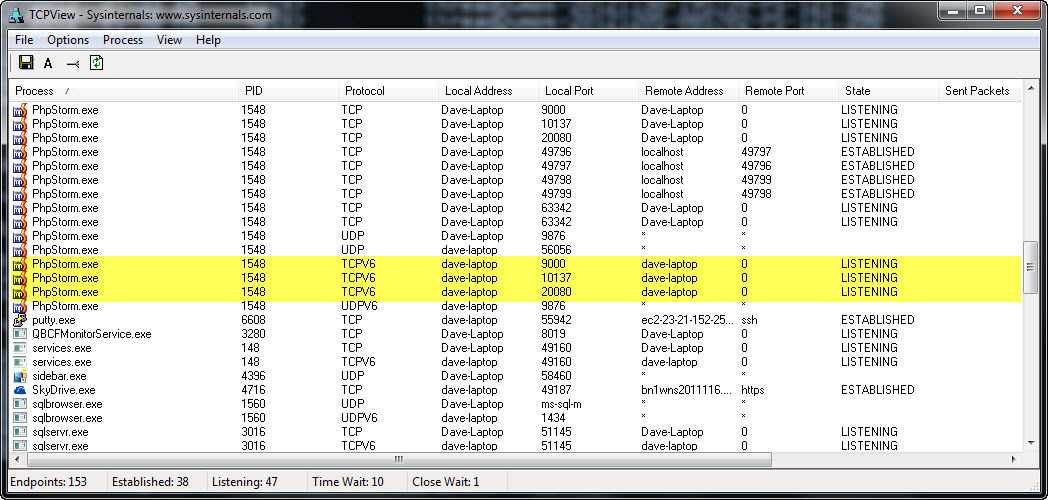Sort by the Remote Address column header
Viewport: 1048px width, 500px height.
[x=688, y=91]
